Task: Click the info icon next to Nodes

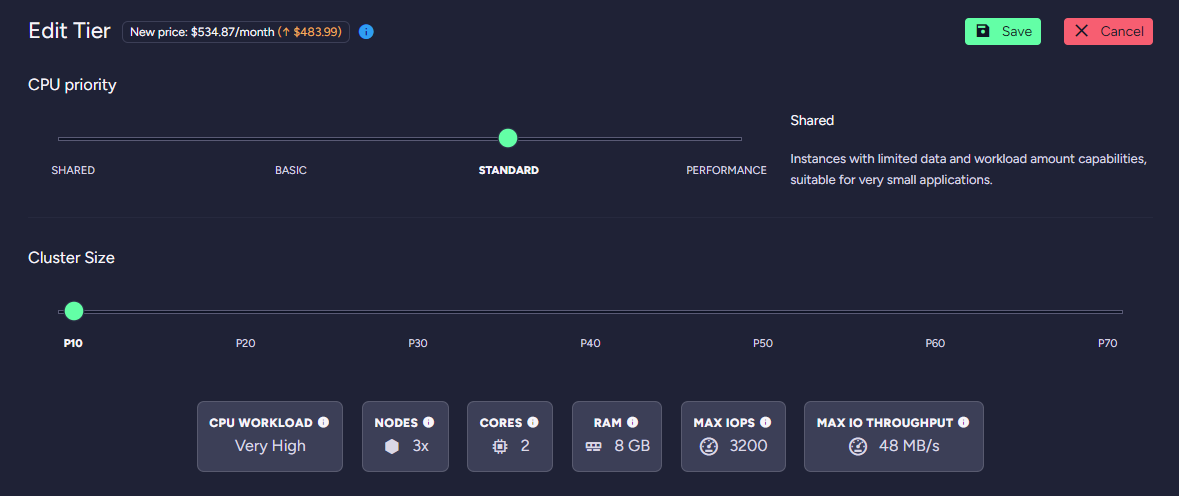Action: click(x=429, y=422)
